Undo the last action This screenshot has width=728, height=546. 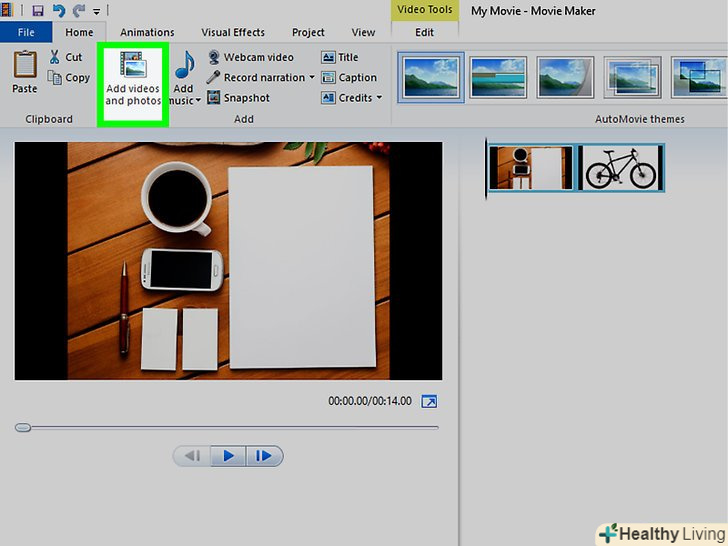click(x=57, y=11)
